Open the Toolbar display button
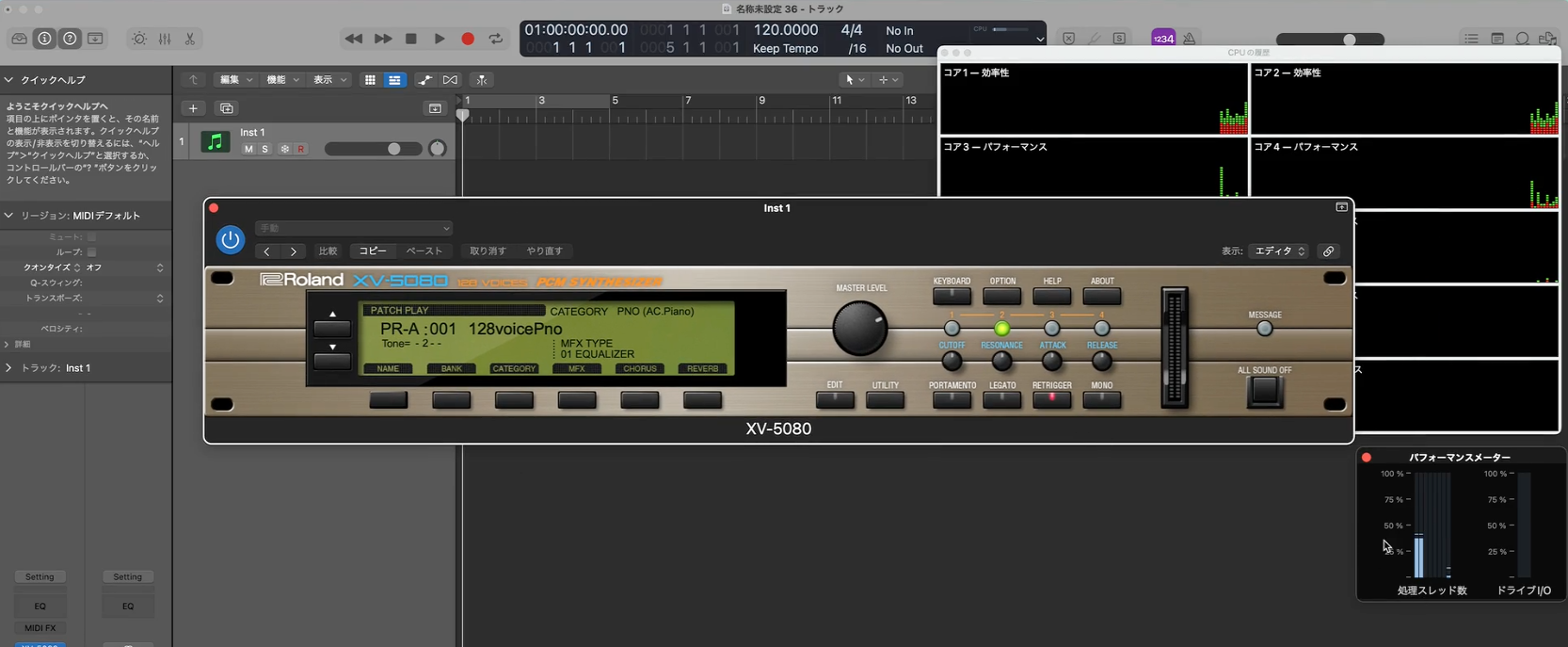The height and width of the screenshot is (647, 1568). click(95, 39)
